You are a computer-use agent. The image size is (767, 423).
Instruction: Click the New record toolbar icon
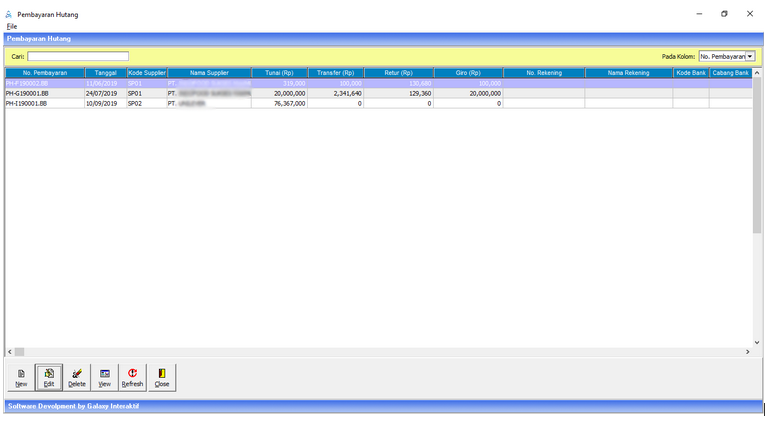coord(21,376)
